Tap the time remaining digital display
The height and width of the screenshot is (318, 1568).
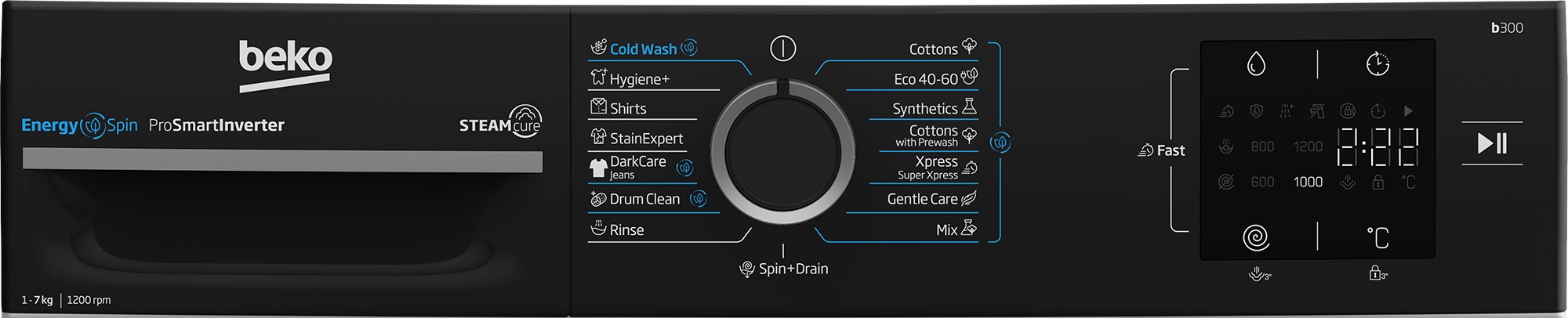(x=1377, y=147)
